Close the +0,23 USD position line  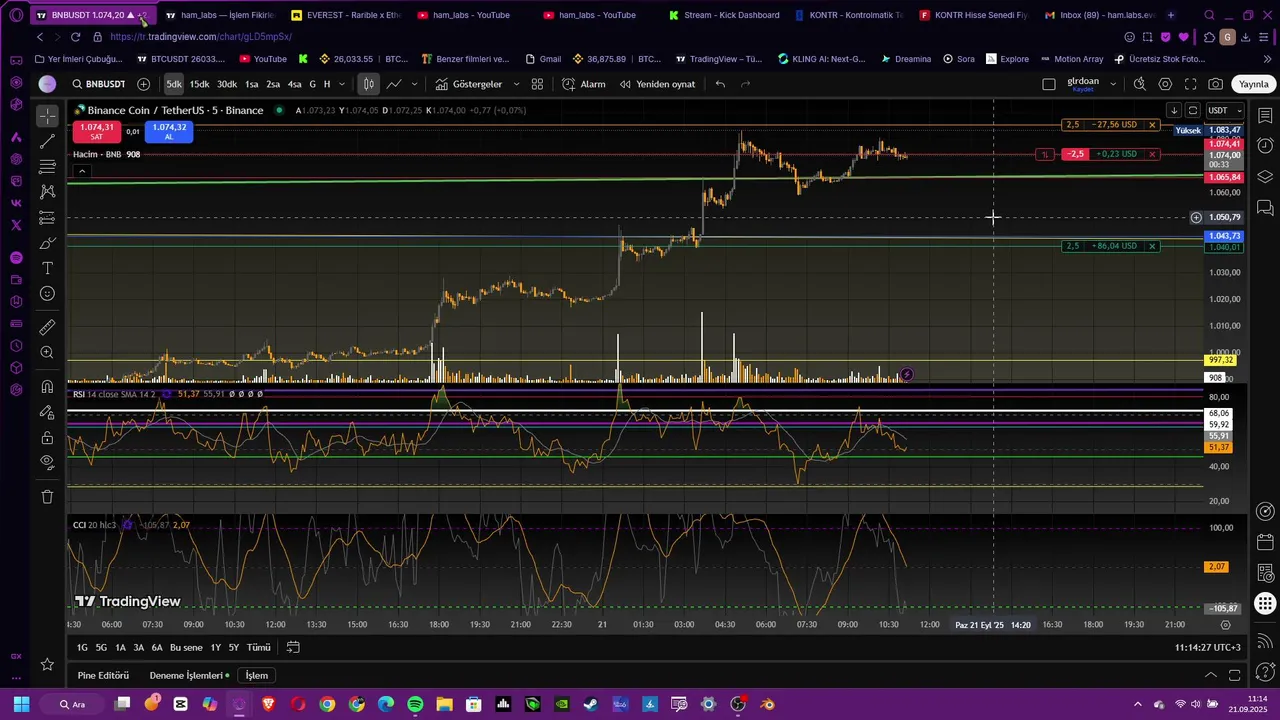click(1152, 154)
